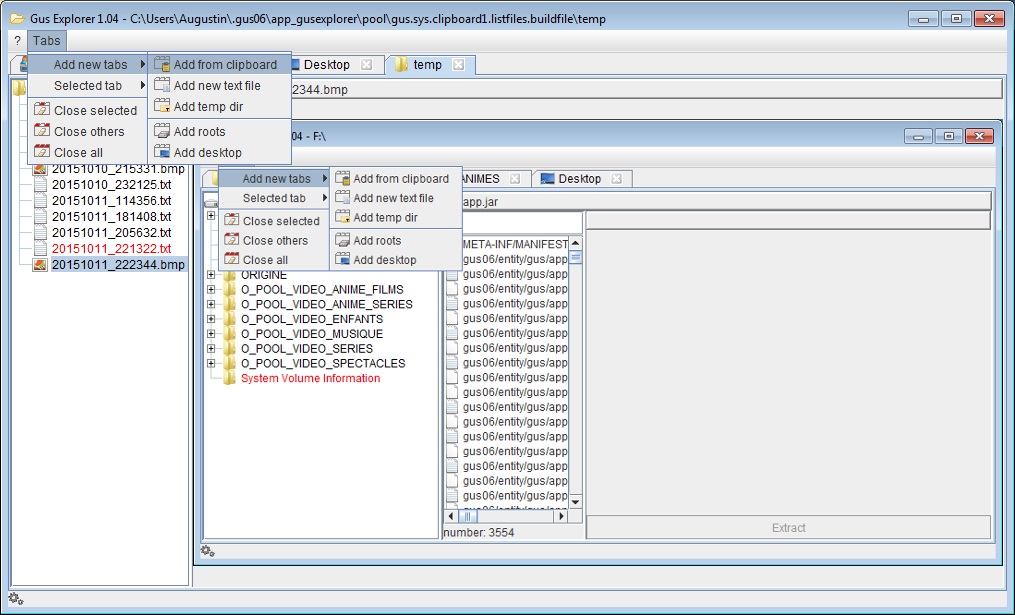Image resolution: width=1015 pixels, height=615 pixels.
Task: Select the file 20151011_205632.txt
Action: point(111,232)
